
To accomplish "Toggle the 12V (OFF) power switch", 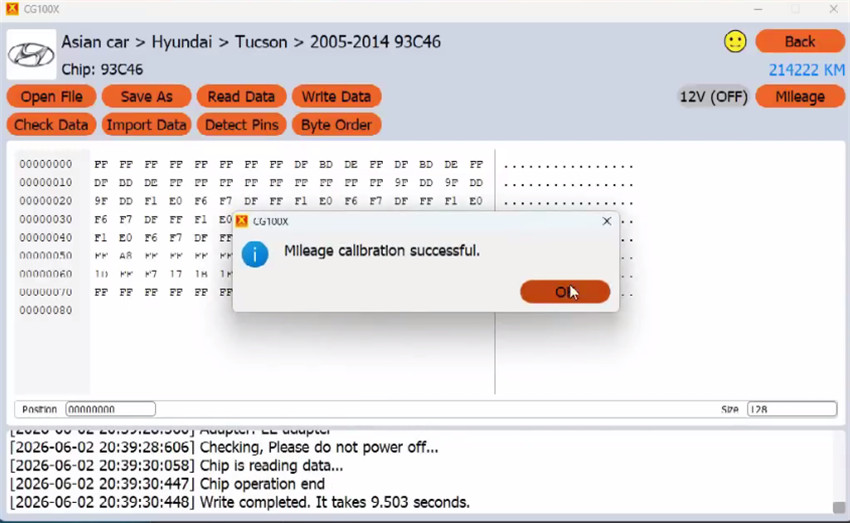I will pos(713,96).
